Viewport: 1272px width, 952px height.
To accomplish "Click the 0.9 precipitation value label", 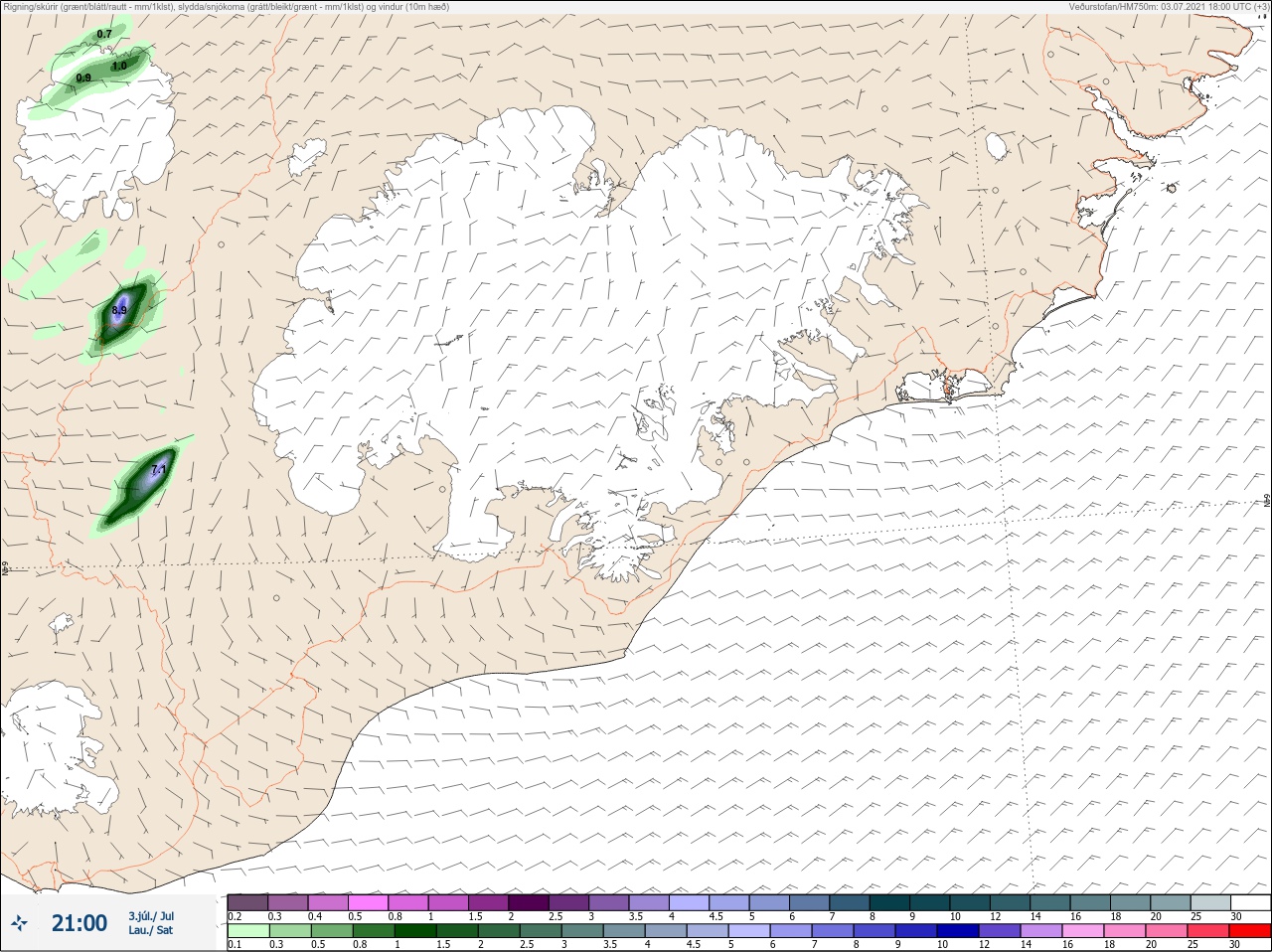I will pos(83,78).
